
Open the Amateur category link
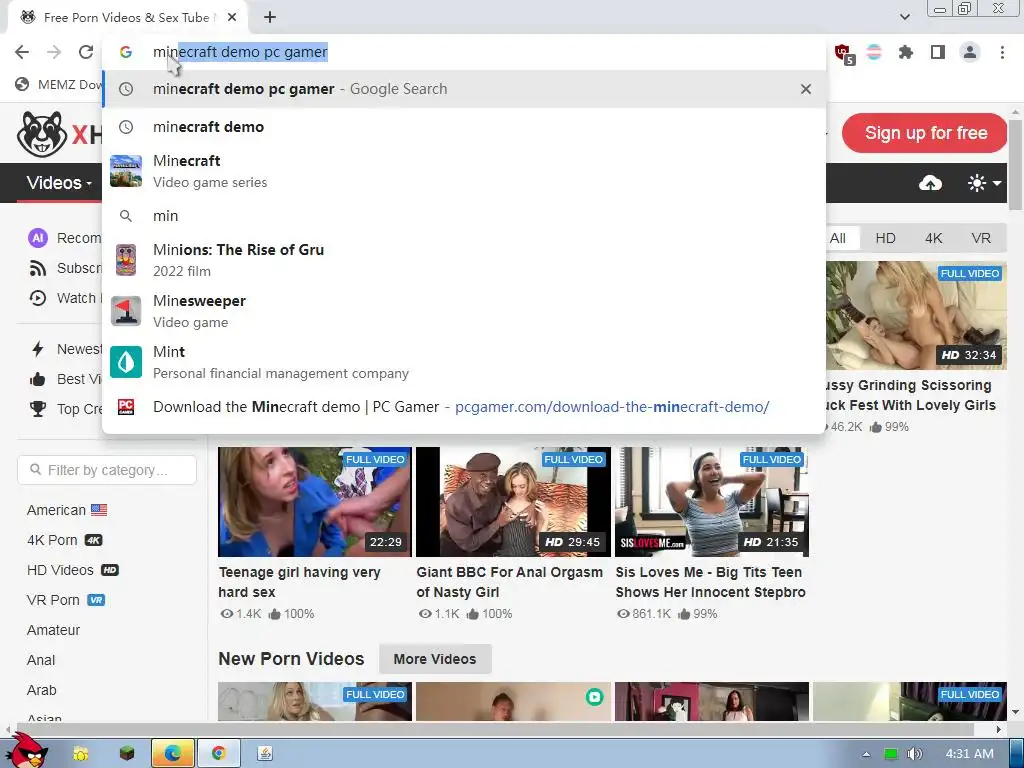pyautogui.click(x=53, y=630)
